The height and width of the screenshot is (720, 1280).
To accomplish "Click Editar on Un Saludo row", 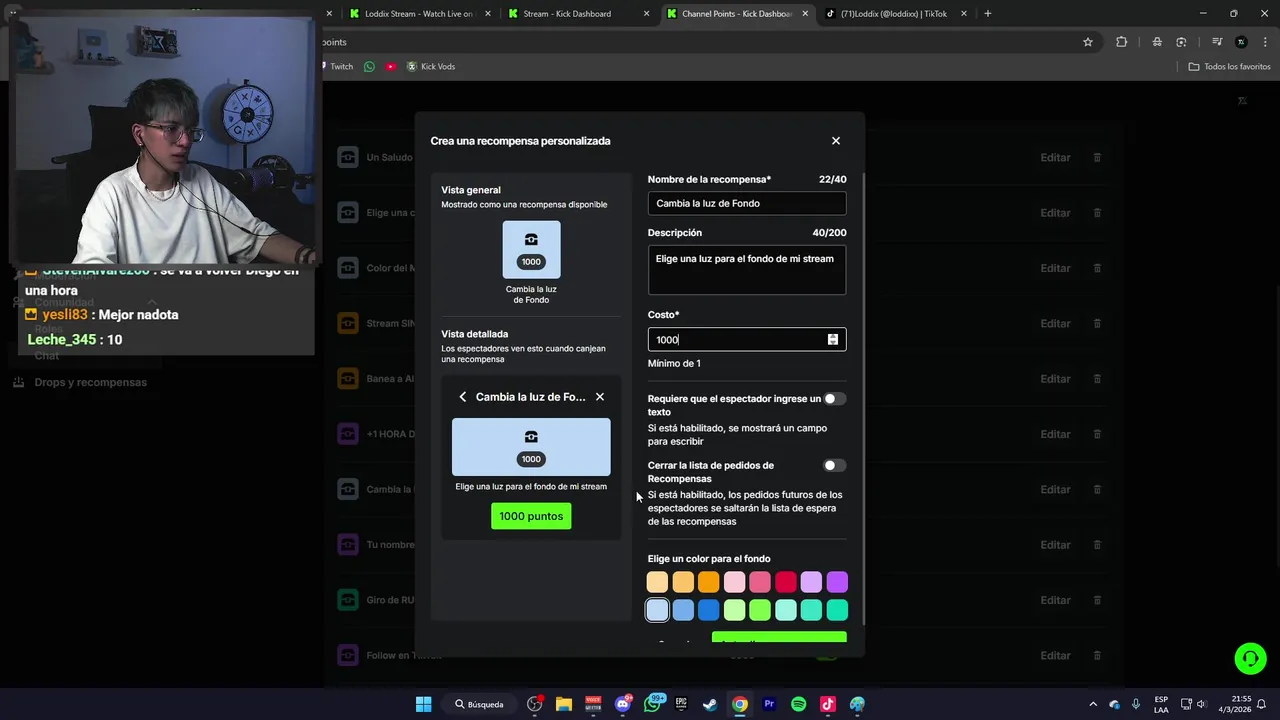I will pyautogui.click(x=1055, y=158).
